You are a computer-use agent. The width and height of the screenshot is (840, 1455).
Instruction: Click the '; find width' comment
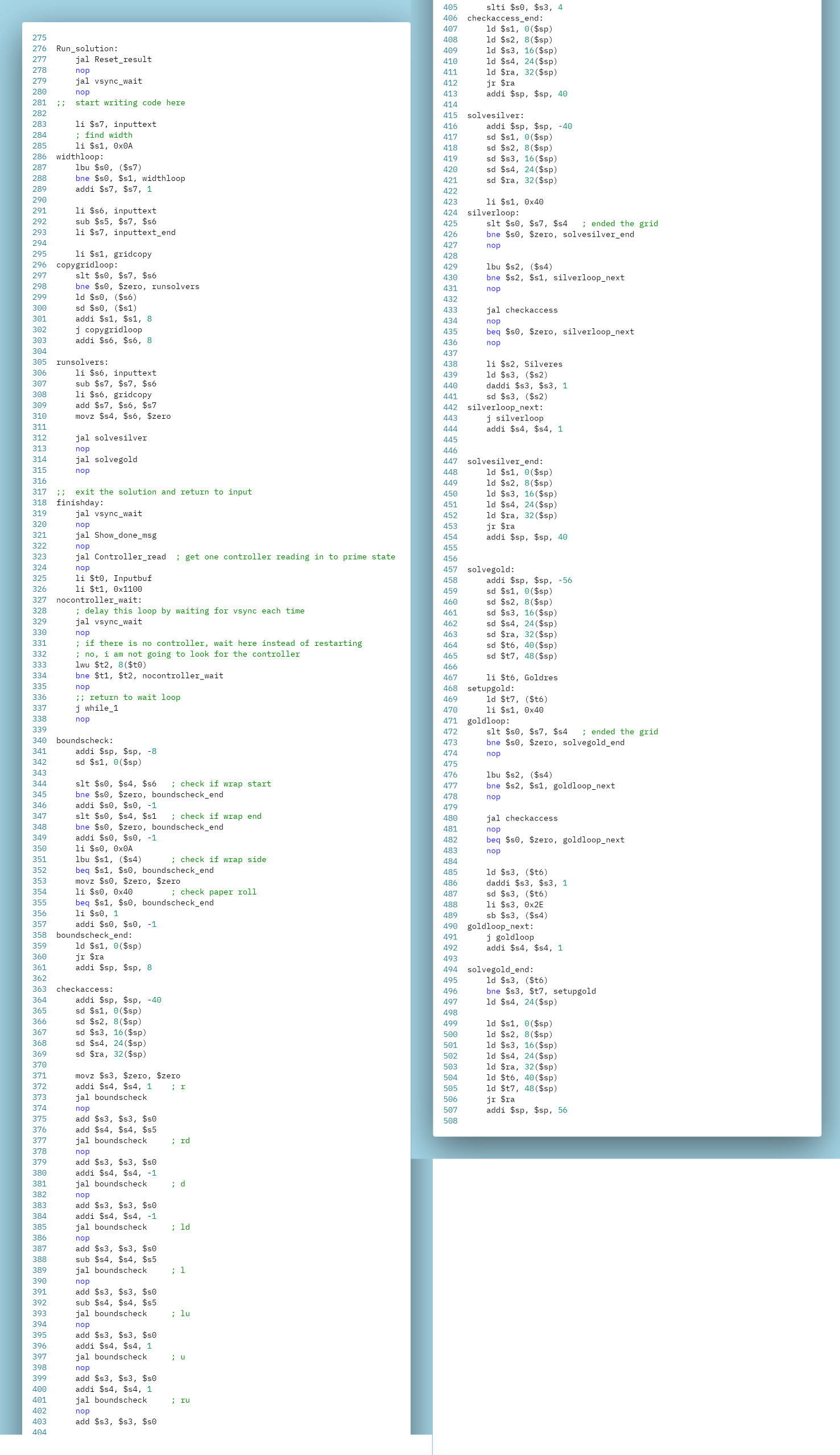[104, 135]
